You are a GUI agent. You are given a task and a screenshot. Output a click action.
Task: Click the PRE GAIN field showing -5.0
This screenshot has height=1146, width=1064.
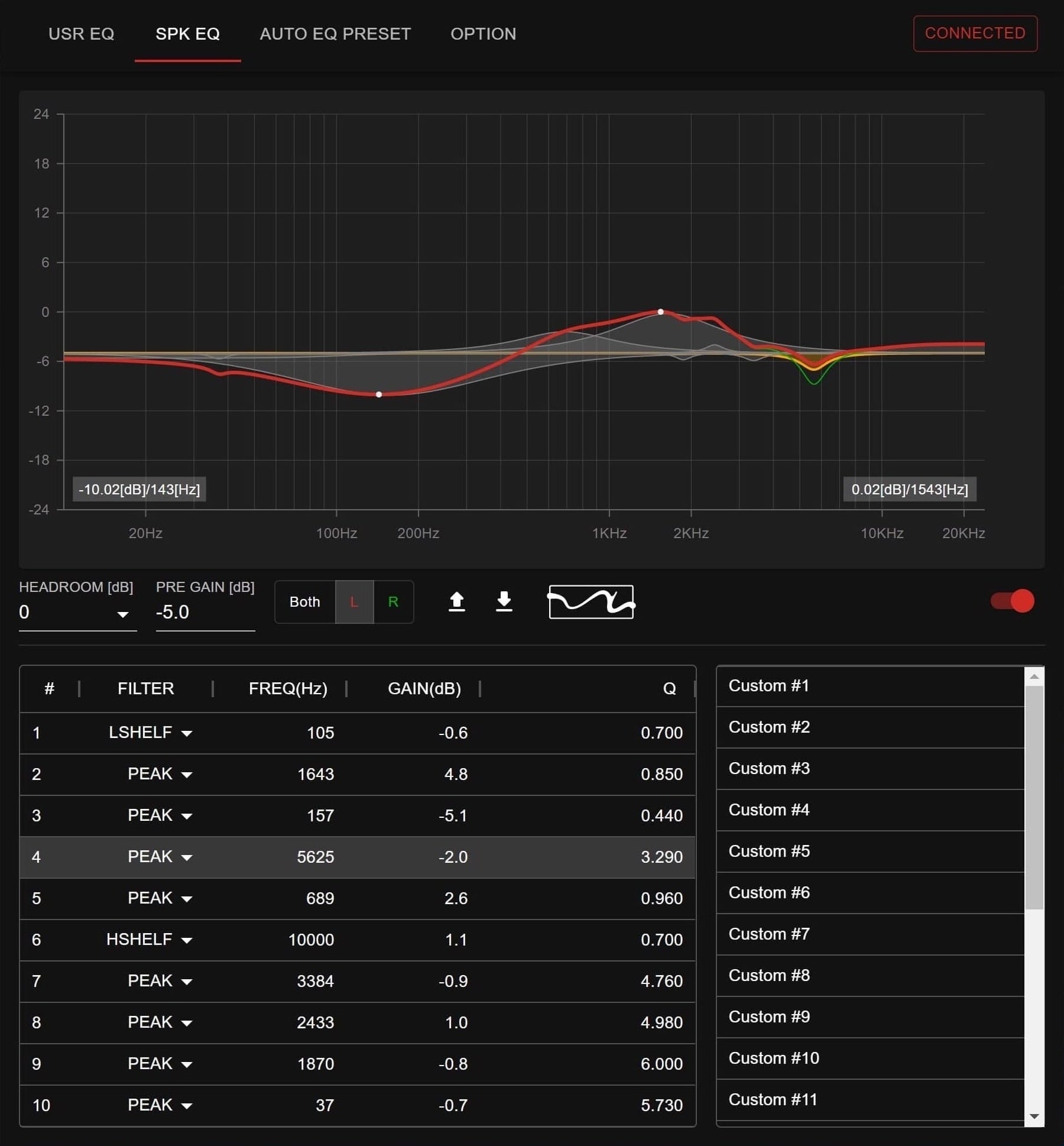click(205, 612)
